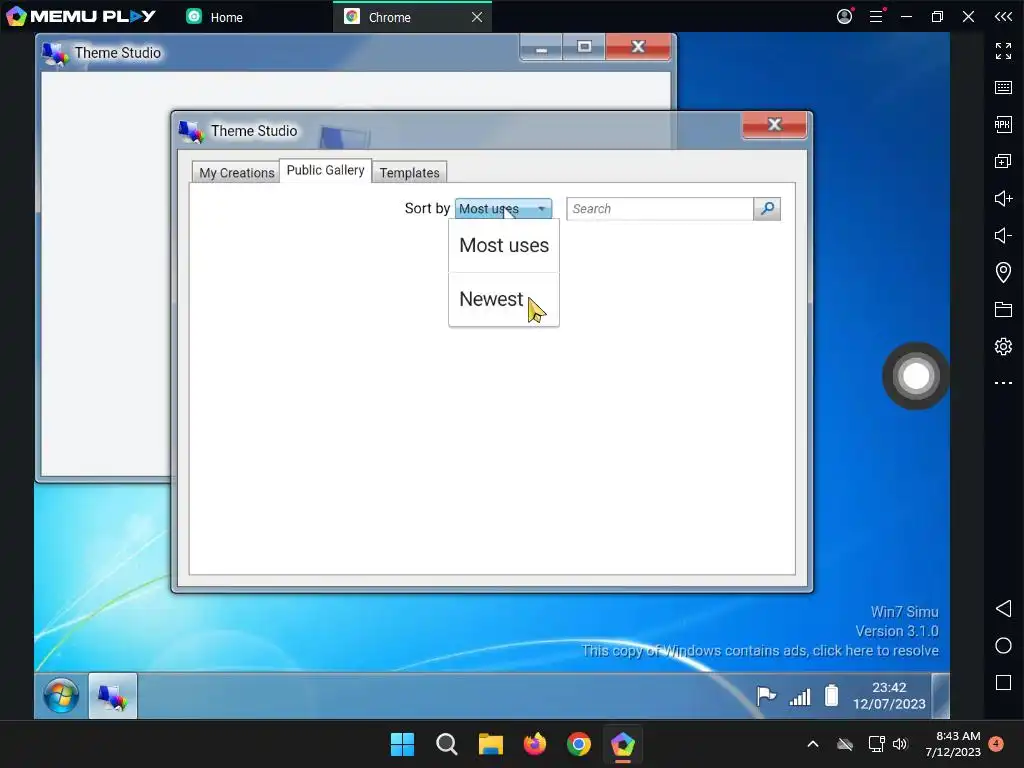This screenshot has width=1024, height=768.
Task: Switch to the Templates tab
Action: [409, 173]
